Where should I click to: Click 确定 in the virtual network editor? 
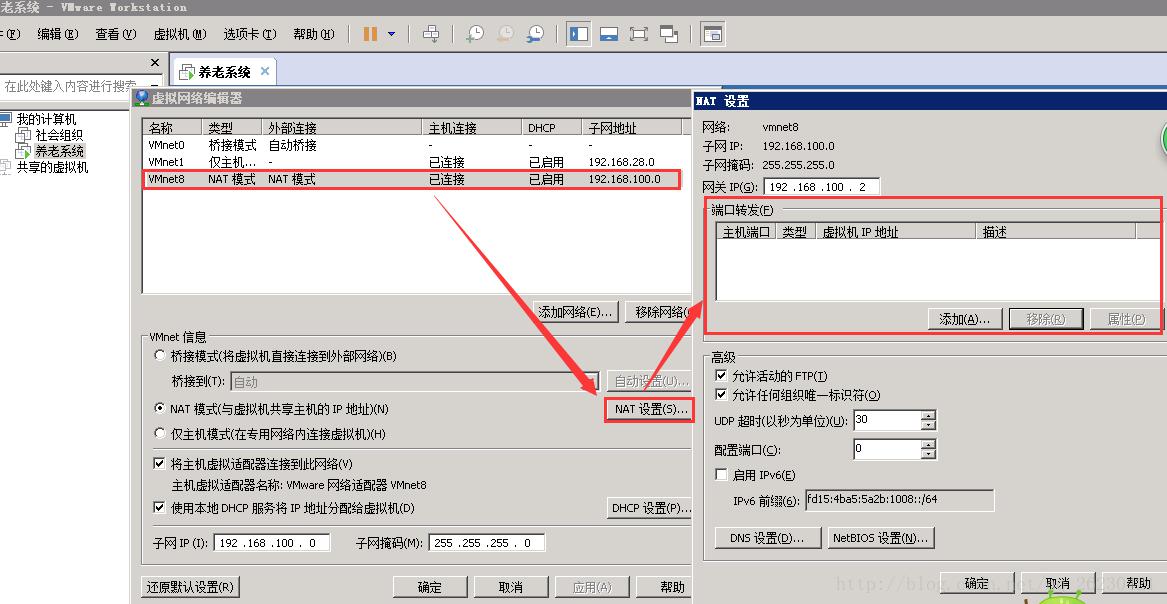(430, 587)
